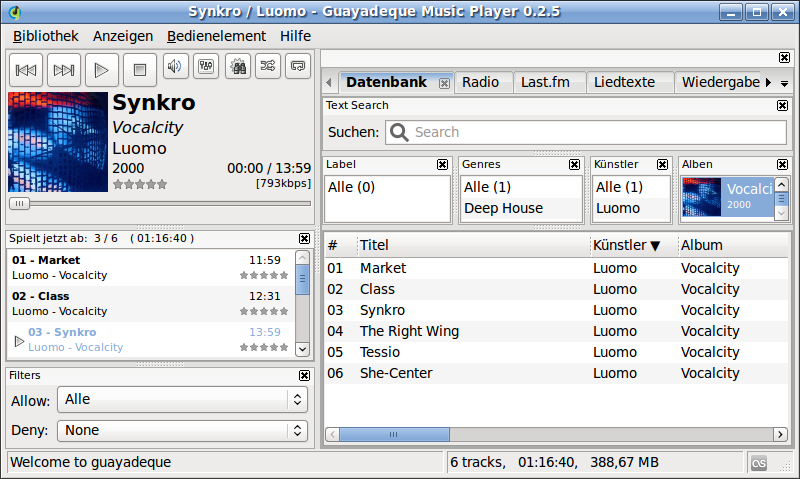Open the tab list dropdown arrow
Image resolution: width=800 pixels, height=479 pixels.
785,83
